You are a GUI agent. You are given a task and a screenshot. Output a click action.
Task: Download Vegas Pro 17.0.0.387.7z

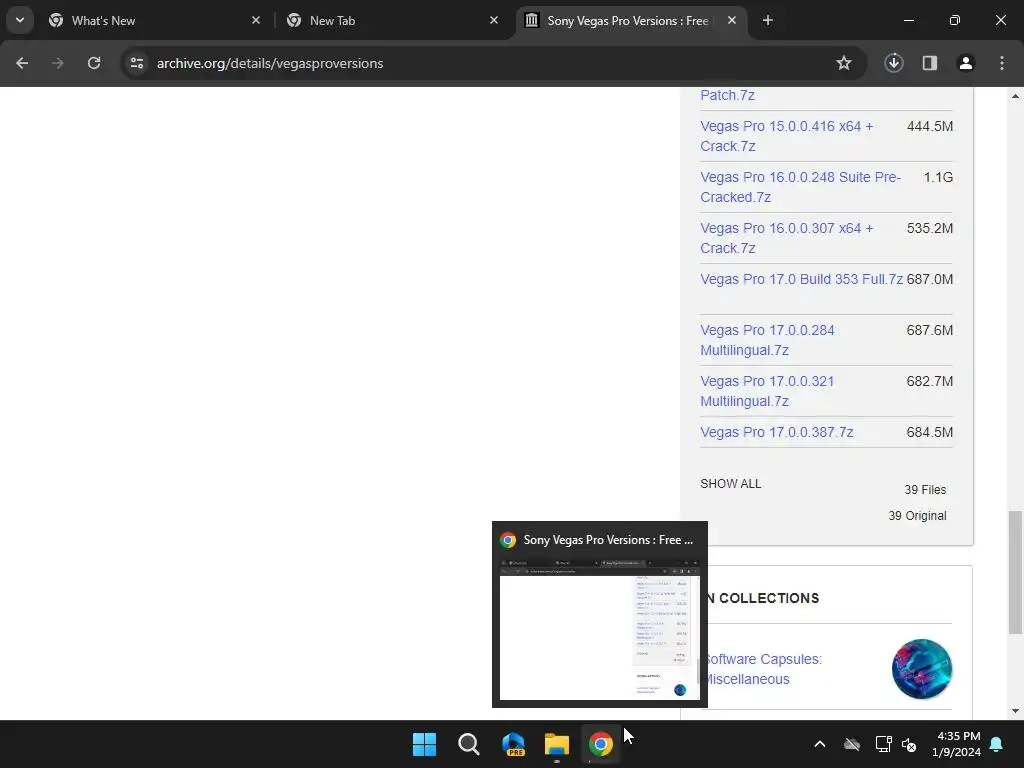click(x=776, y=432)
